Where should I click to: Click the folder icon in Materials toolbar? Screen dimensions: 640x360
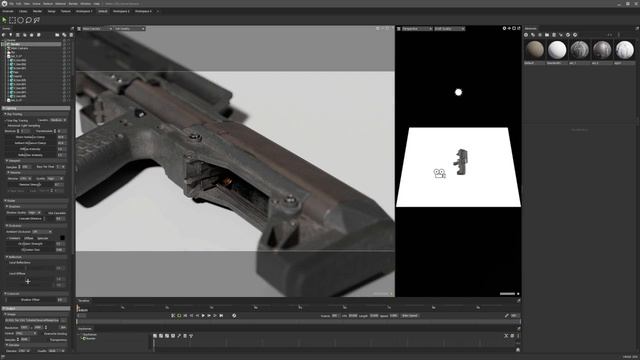pyautogui.click(x=547, y=35)
